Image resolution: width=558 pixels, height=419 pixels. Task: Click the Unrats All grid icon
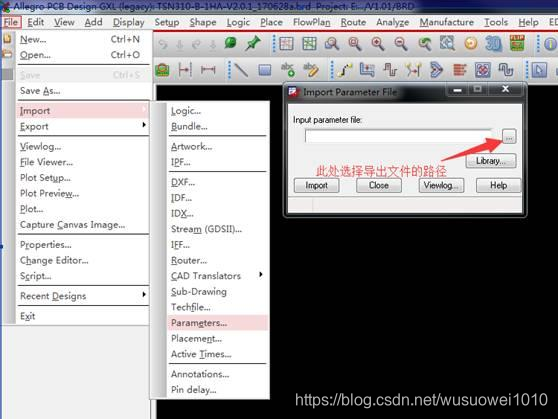click(286, 43)
